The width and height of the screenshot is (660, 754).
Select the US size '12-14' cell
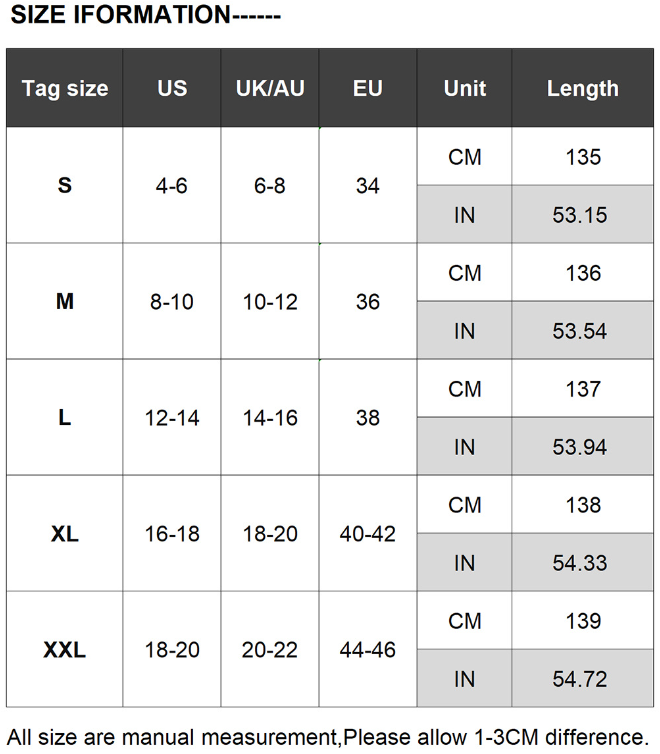tap(172, 418)
